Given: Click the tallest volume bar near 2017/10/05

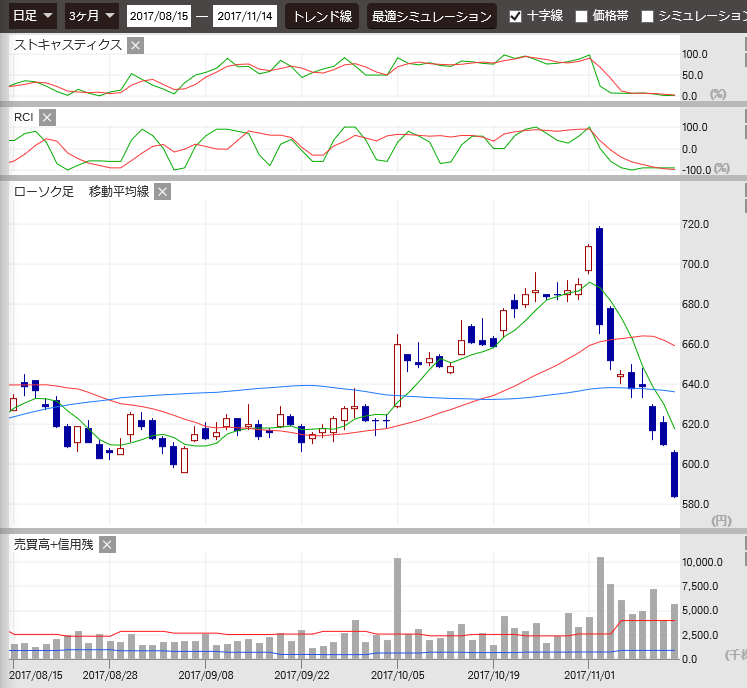Looking at the screenshot, I should pos(397,608).
